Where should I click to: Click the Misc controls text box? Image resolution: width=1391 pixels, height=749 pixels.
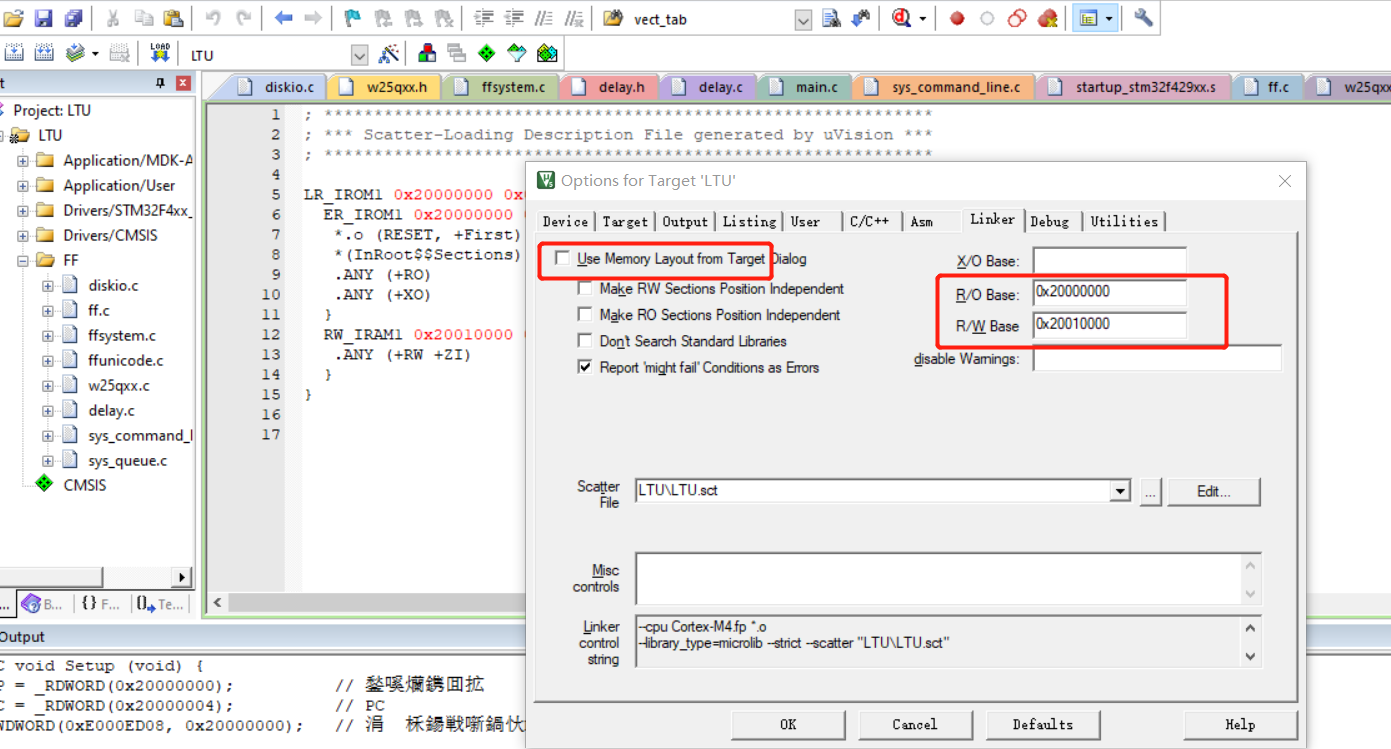click(x=939, y=579)
